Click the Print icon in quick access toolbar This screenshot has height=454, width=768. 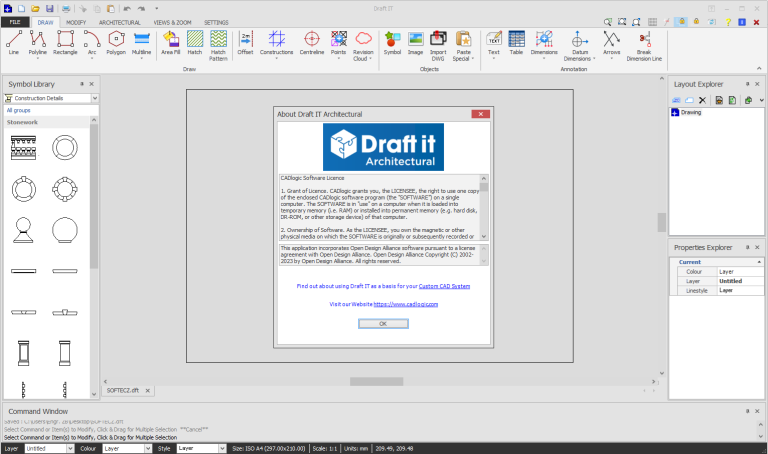(x=66, y=8)
